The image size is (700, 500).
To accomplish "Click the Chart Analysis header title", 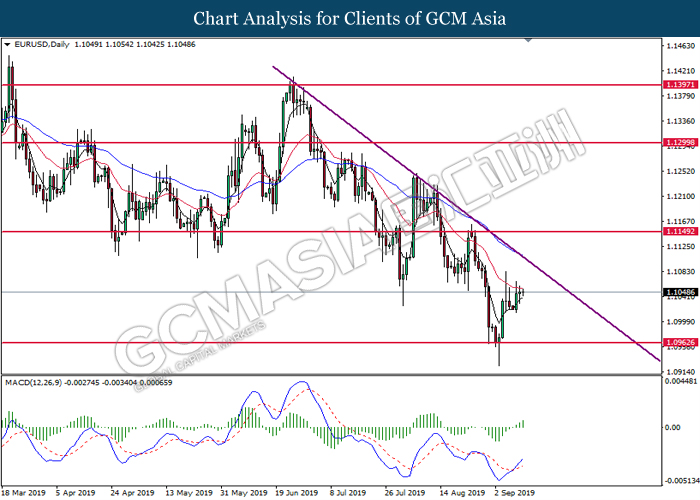I will point(350,19).
